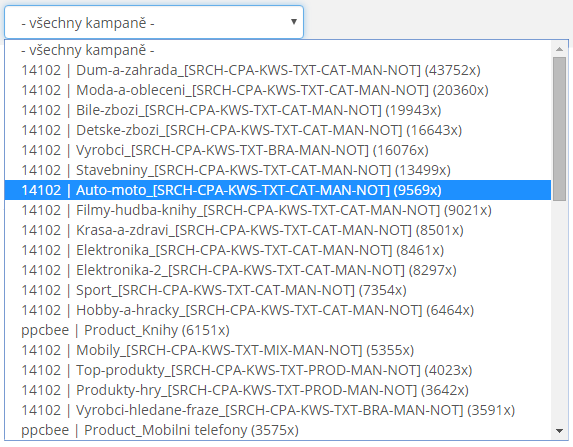
Task: Click the list scrollbar thumb
Action: [x=559, y=129]
